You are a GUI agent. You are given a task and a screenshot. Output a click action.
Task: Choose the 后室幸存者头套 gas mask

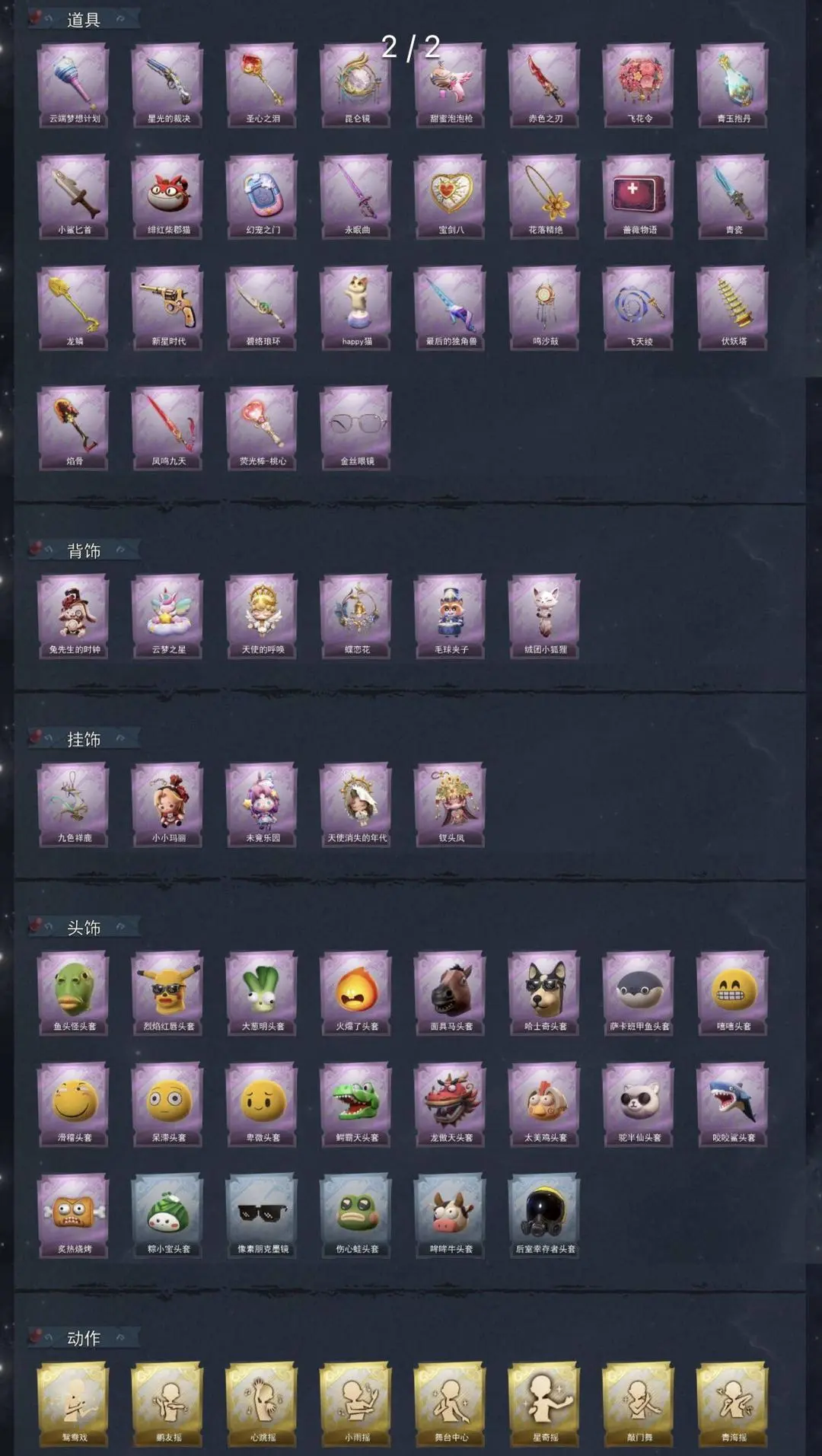[546, 1215]
